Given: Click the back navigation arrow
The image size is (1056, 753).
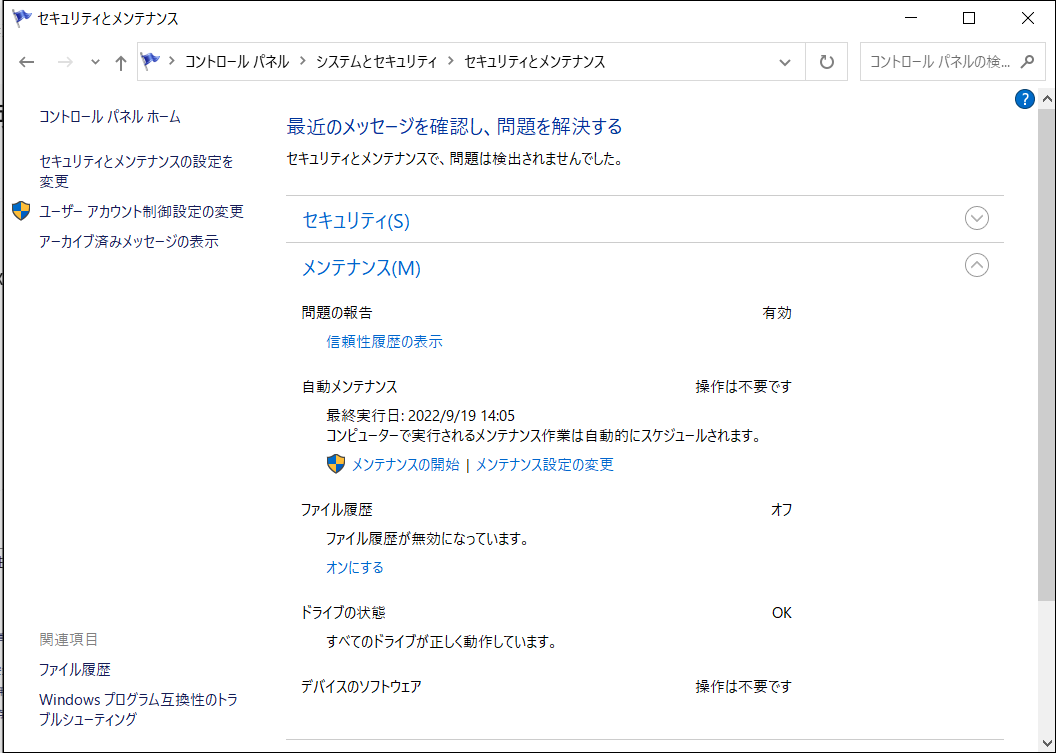Looking at the screenshot, I should click(27, 62).
